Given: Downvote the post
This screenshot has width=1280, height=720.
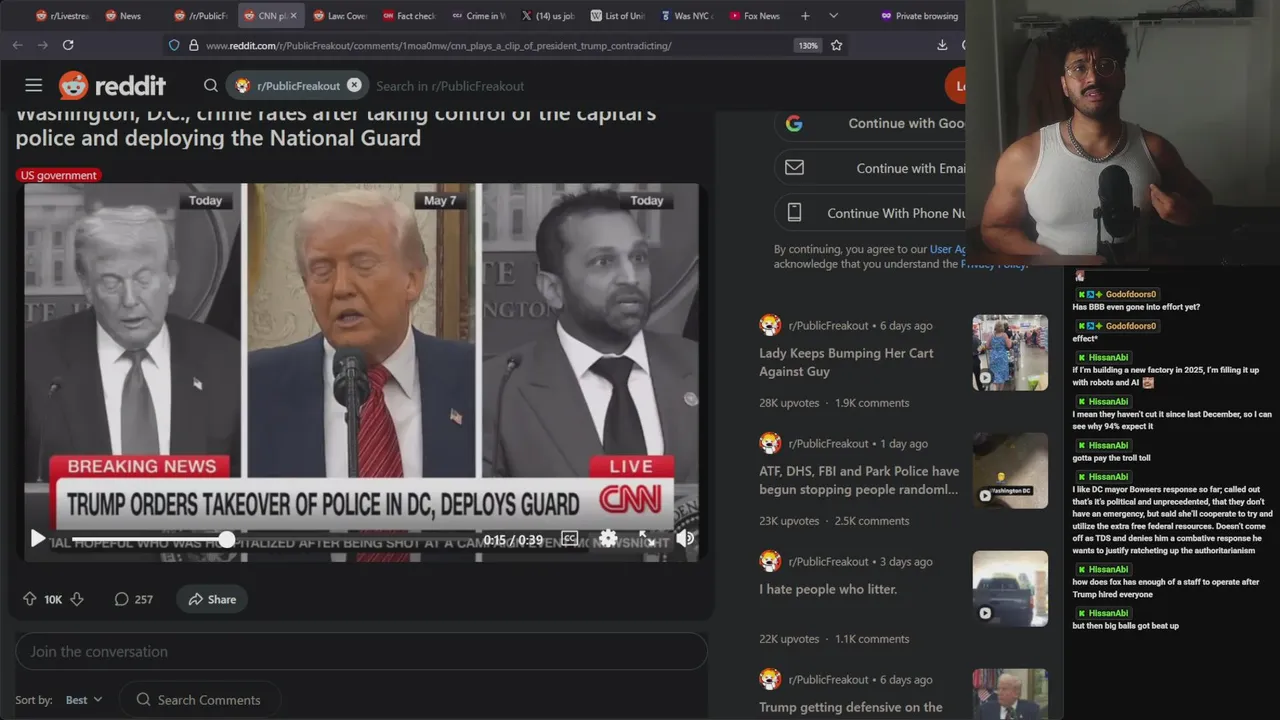Looking at the screenshot, I should (77, 599).
